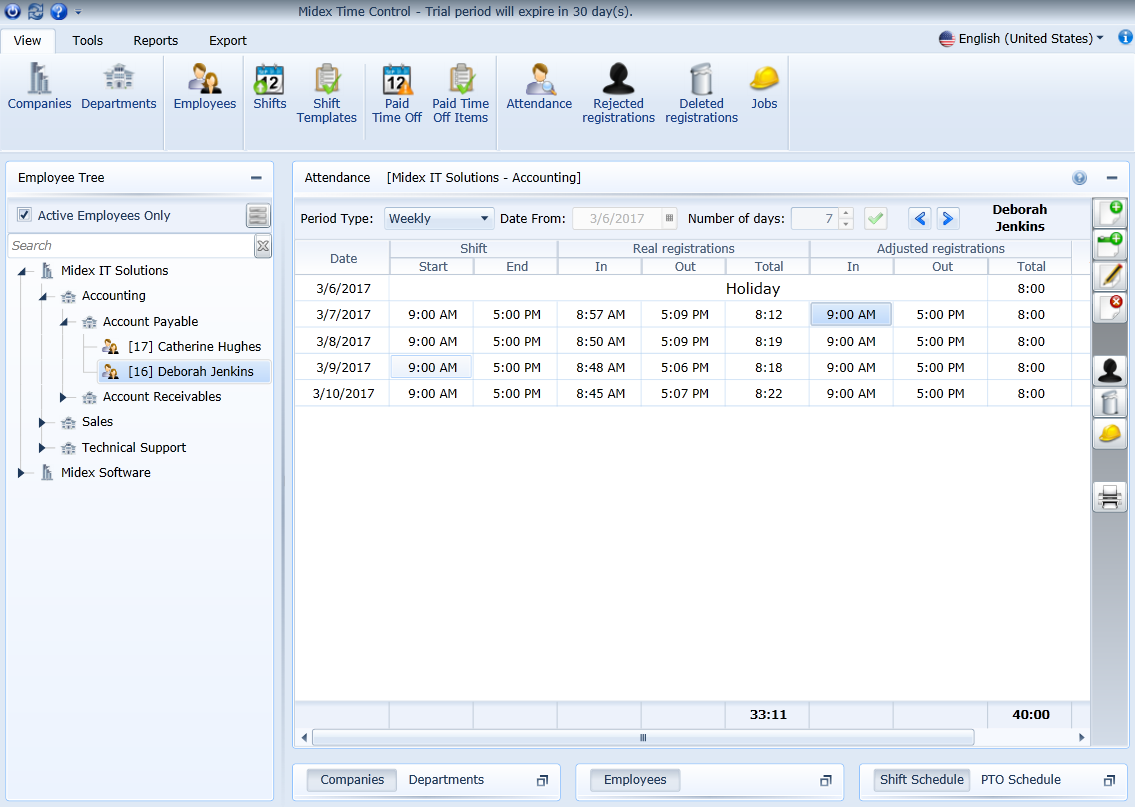
Task: Switch to the Reports ribbon tab
Action: (x=155, y=41)
